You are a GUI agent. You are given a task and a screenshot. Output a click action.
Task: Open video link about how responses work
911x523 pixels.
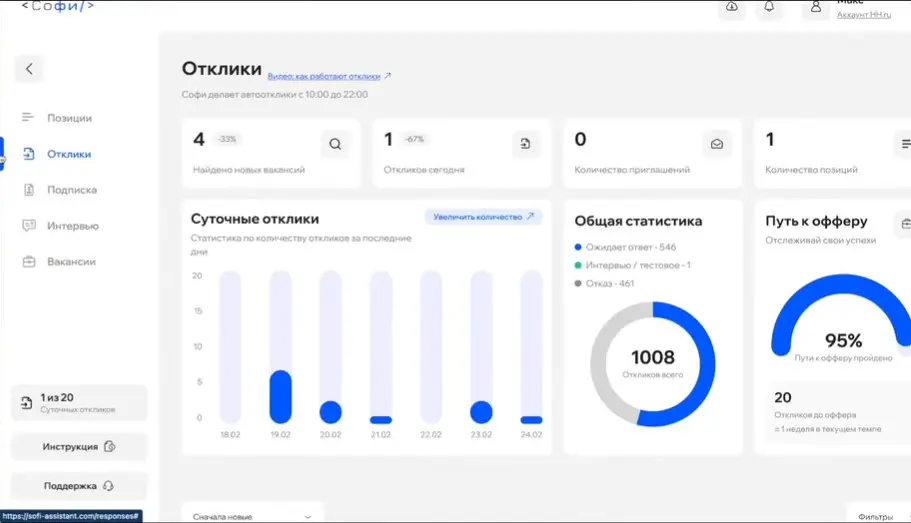[x=324, y=76]
